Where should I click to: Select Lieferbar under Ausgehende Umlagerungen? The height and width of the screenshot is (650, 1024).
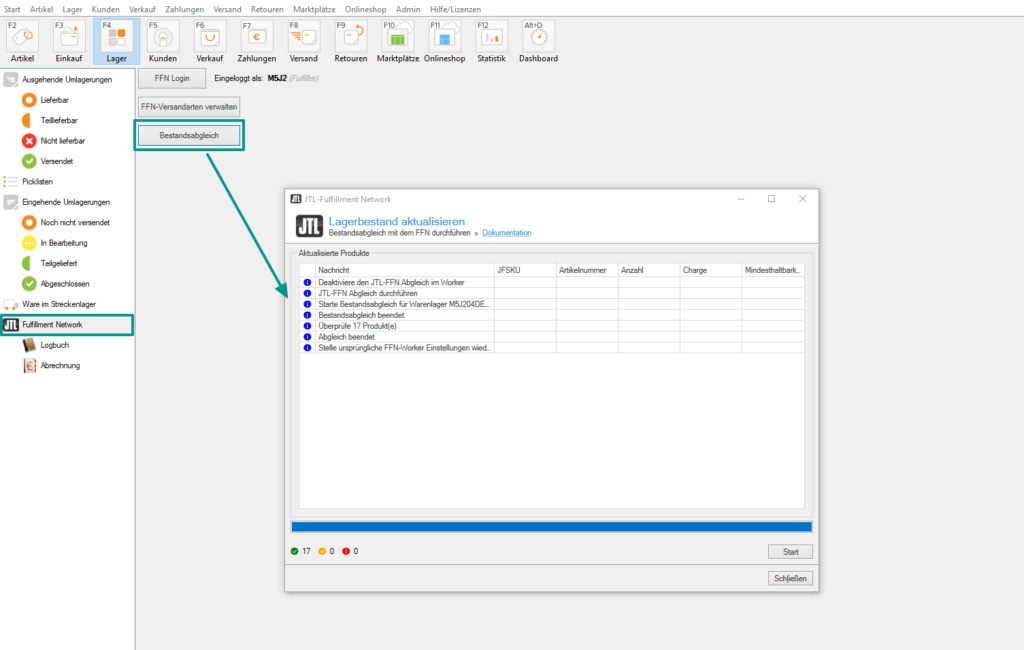[54, 100]
